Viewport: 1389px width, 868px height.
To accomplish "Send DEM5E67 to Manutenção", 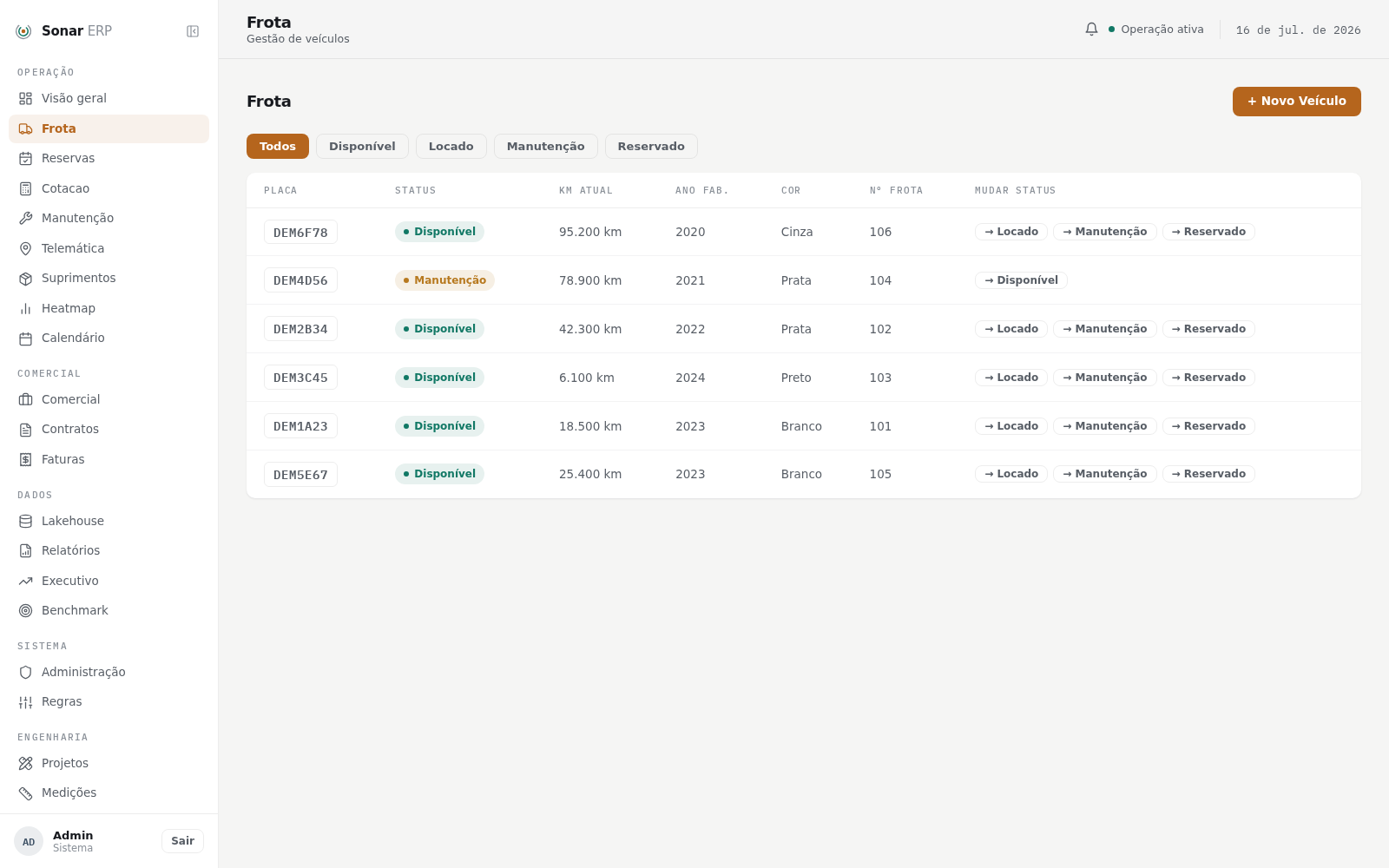I will 1105,474.
